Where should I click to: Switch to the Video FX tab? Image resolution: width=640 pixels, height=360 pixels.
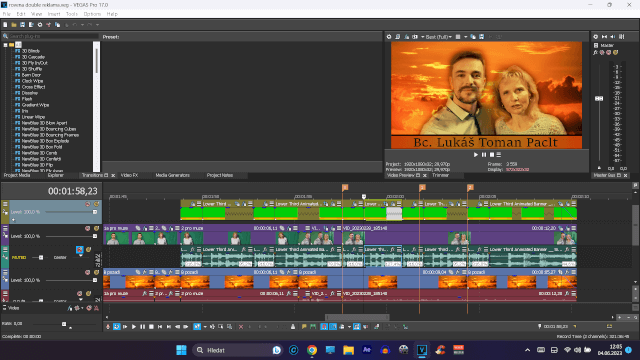click(x=129, y=175)
